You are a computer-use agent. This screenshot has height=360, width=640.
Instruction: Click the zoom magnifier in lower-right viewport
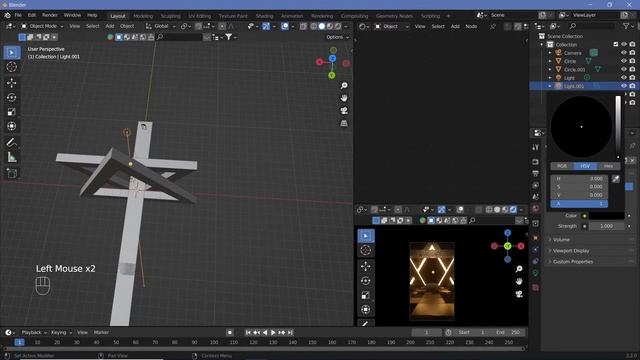tap(519, 269)
